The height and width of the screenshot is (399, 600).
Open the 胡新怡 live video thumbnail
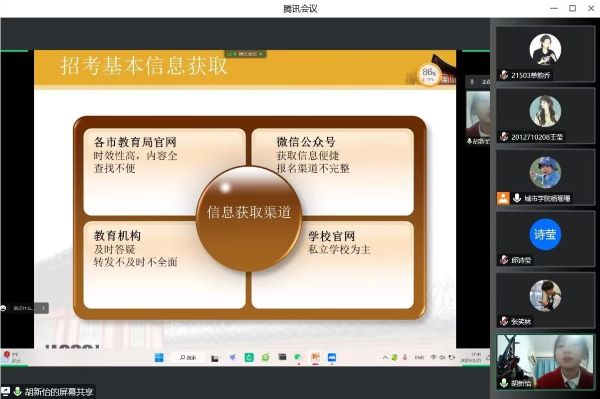545,362
